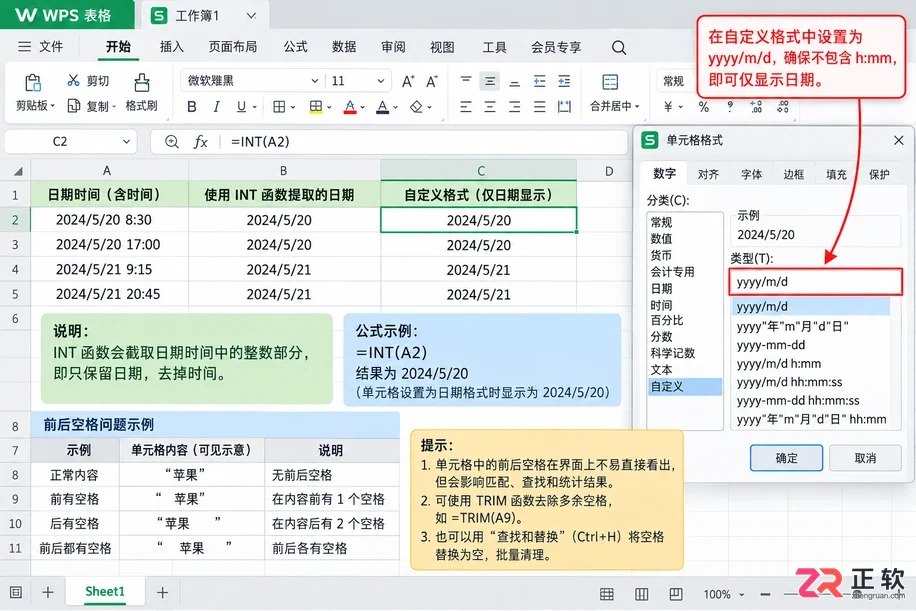Switch to the normal view icon in the status bar
This screenshot has height=611, width=916.
click(607, 594)
